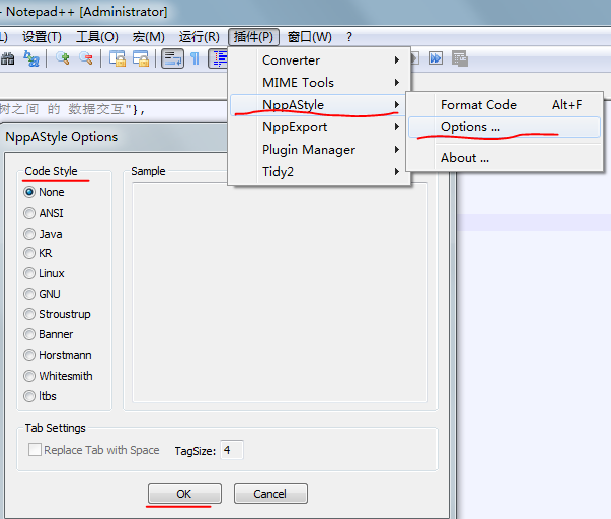This screenshot has width=611, height=519.
Task: Click the Replace toolbar icon
Action: pyautogui.click(x=31, y=59)
